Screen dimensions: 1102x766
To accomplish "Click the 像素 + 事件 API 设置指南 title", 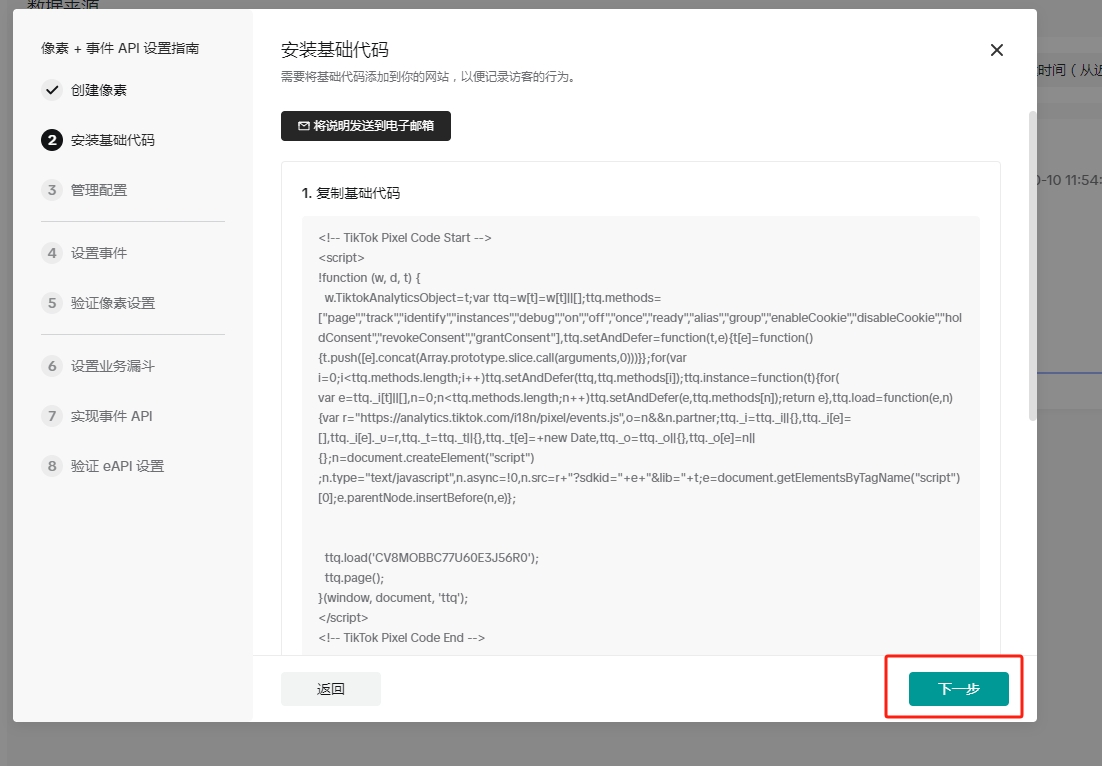I will 120,48.
